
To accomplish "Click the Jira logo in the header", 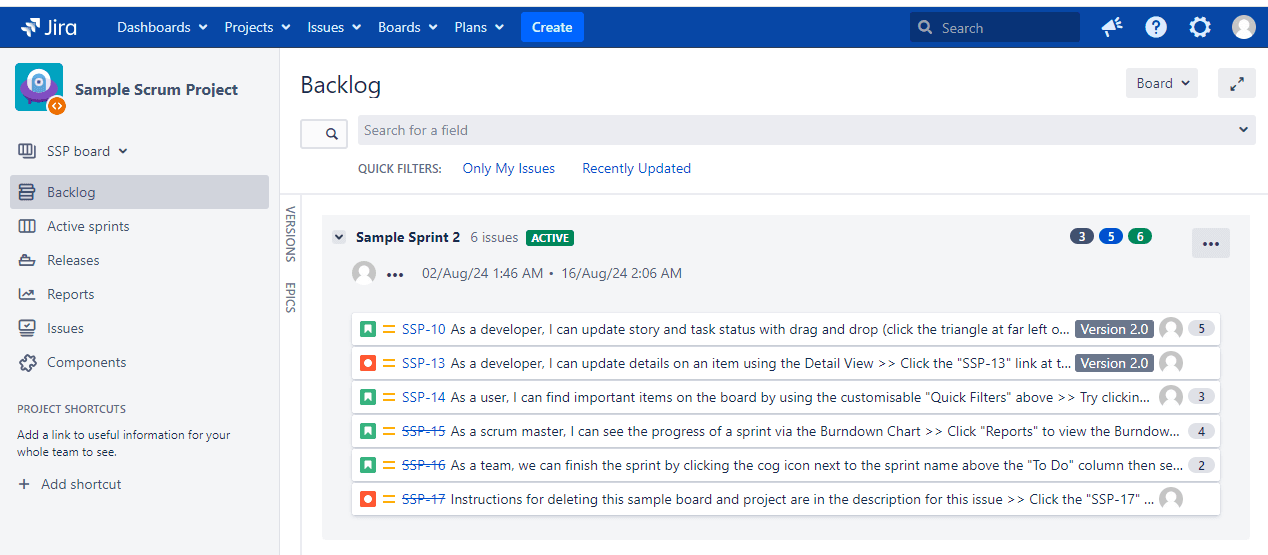I will pyautogui.click(x=49, y=28).
